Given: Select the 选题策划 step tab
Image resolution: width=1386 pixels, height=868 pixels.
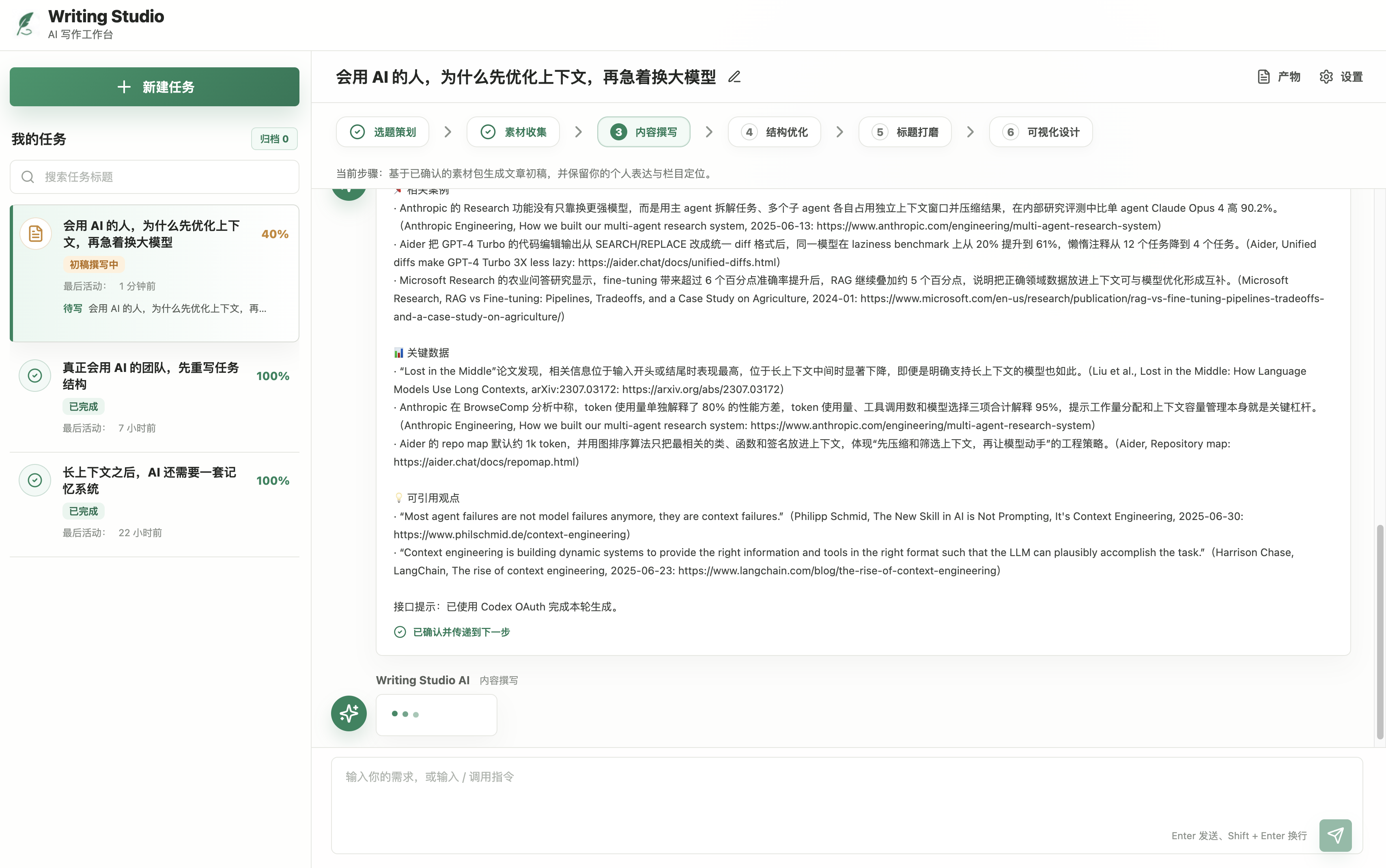Looking at the screenshot, I should [383, 132].
